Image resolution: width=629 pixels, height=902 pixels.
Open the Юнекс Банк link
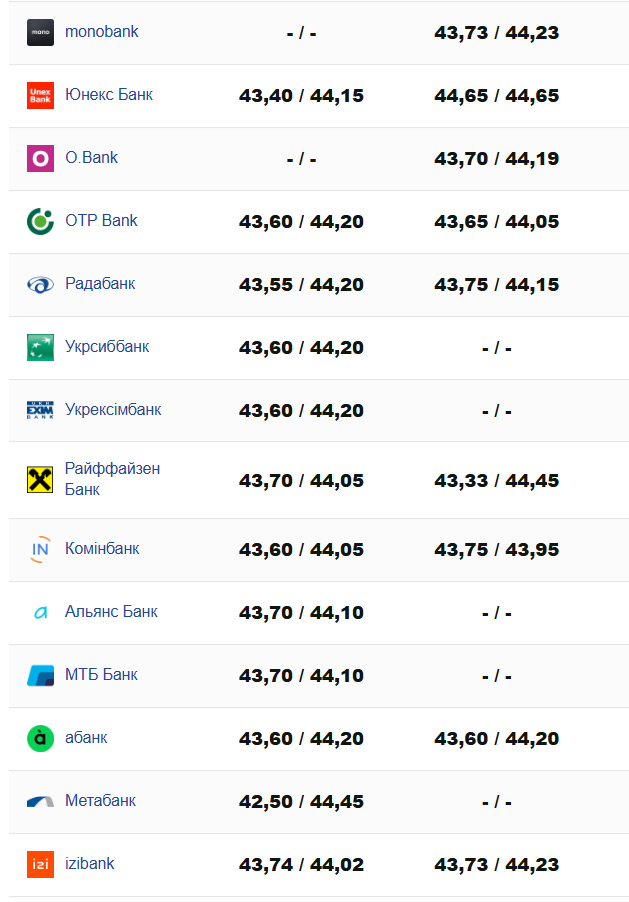coord(108,95)
